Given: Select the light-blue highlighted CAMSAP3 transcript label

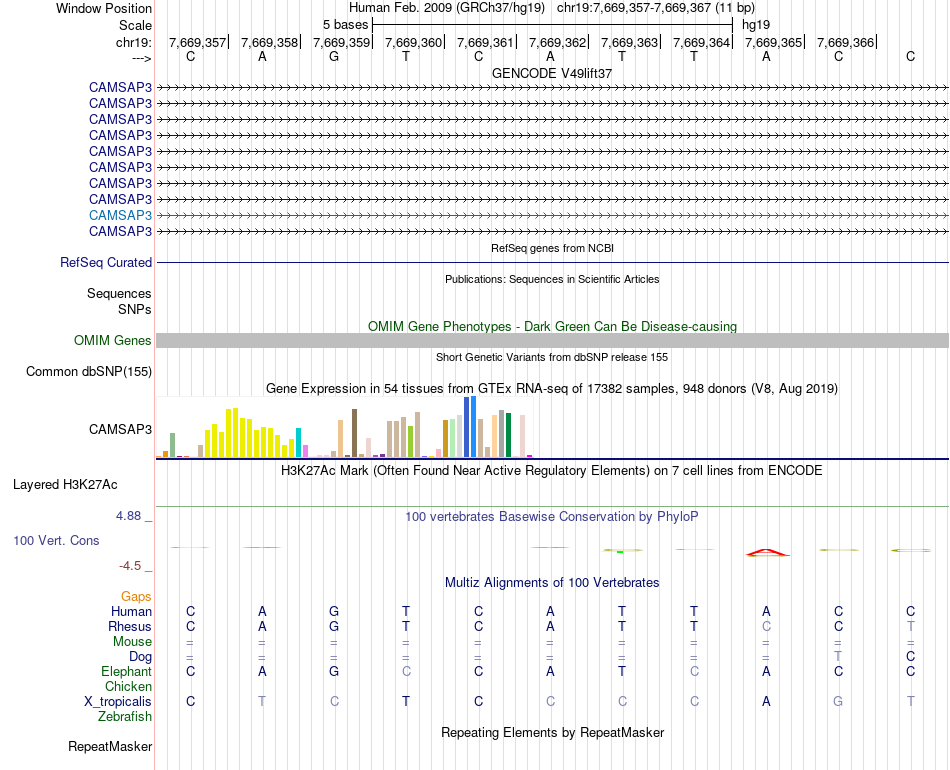Looking at the screenshot, I should [x=120, y=215].
